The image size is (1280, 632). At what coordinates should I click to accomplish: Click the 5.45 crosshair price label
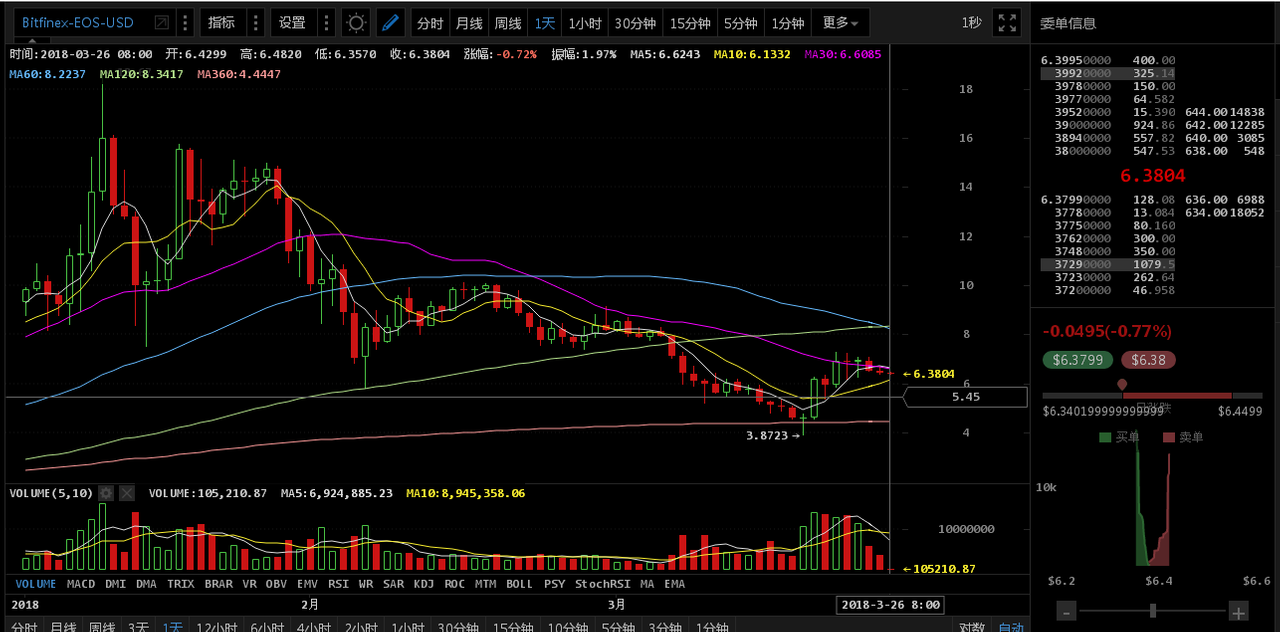[x=965, y=397]
